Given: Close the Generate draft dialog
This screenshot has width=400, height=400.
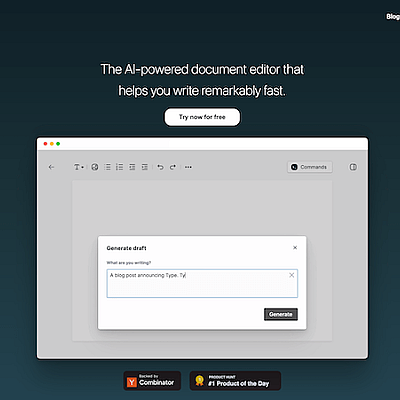Looking at the screenshot, I should (x=295, y=248).
